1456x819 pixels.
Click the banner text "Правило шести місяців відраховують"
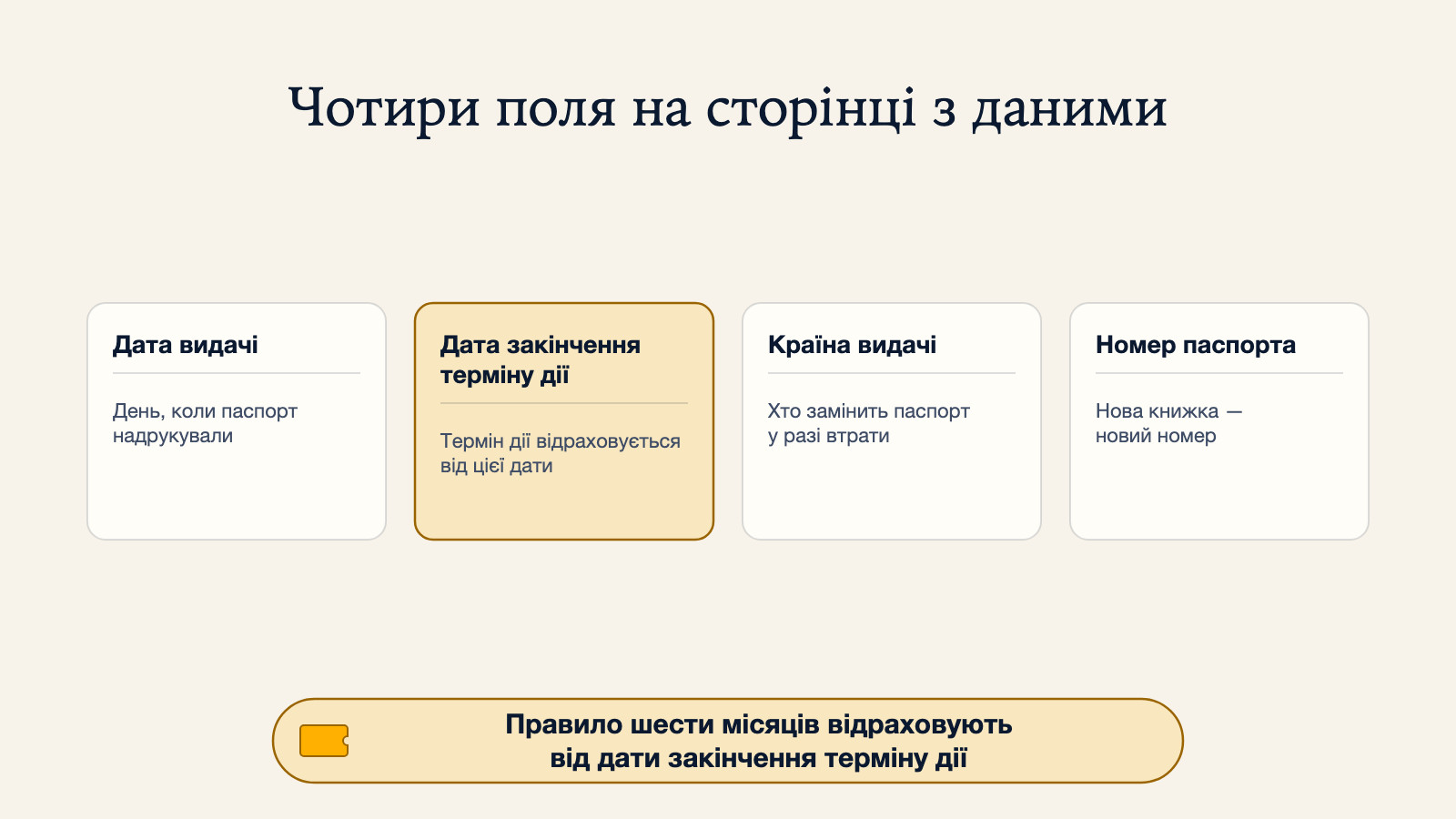coord(758,725)
